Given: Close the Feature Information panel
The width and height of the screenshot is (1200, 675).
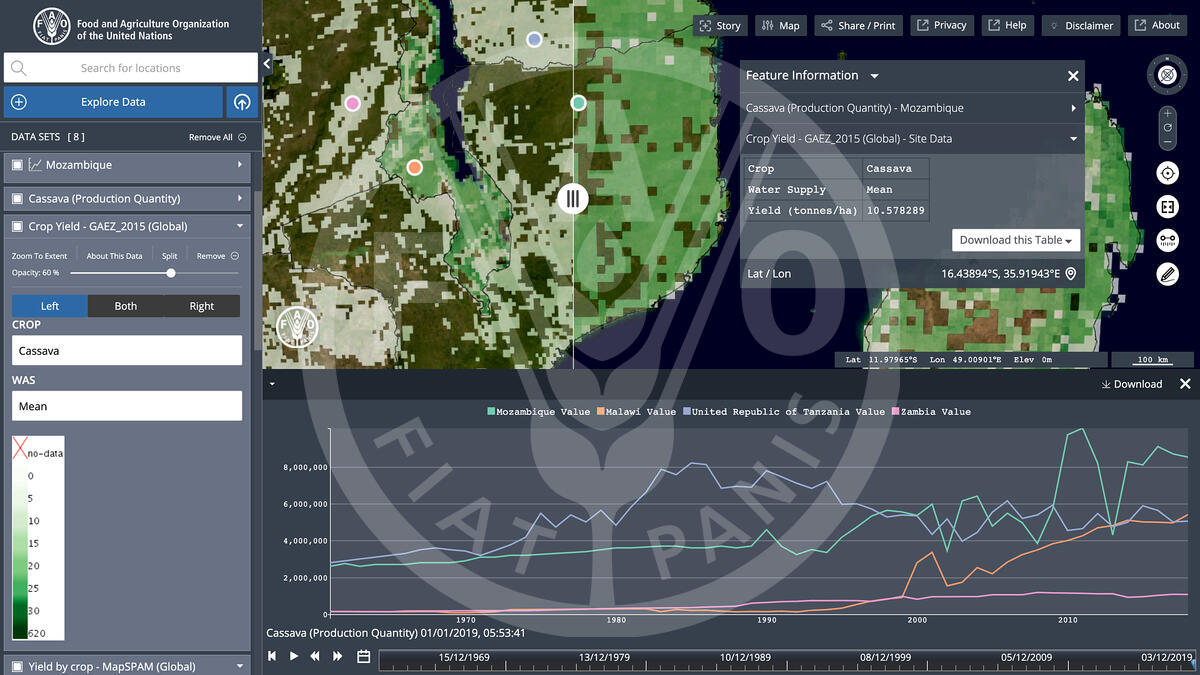Looking at the screenshot, I should coord(1073,76).
